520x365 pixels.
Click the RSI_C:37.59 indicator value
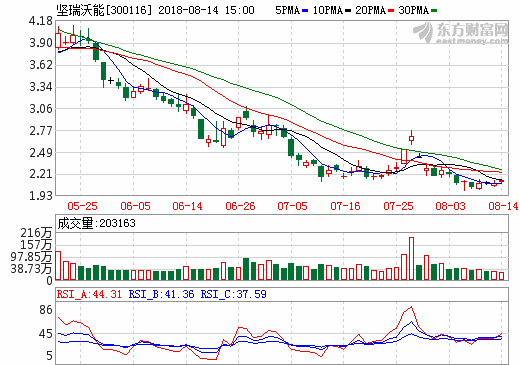click(233, 294)
